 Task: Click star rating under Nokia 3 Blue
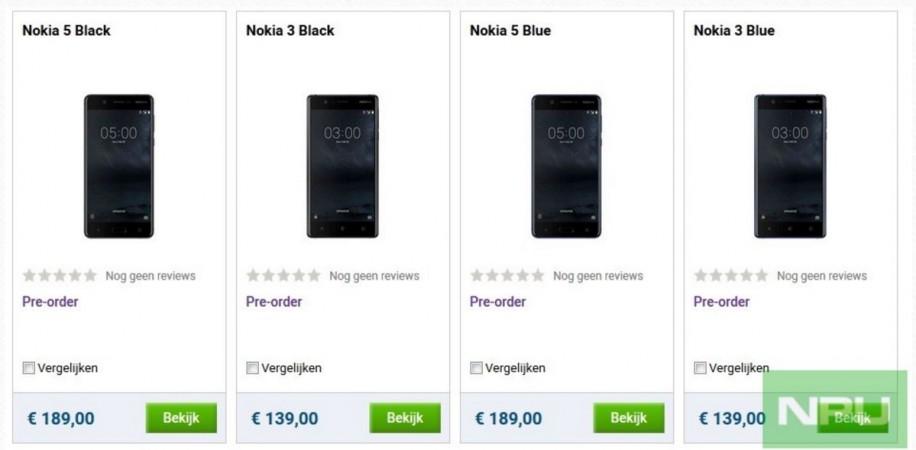pos(732,275)
